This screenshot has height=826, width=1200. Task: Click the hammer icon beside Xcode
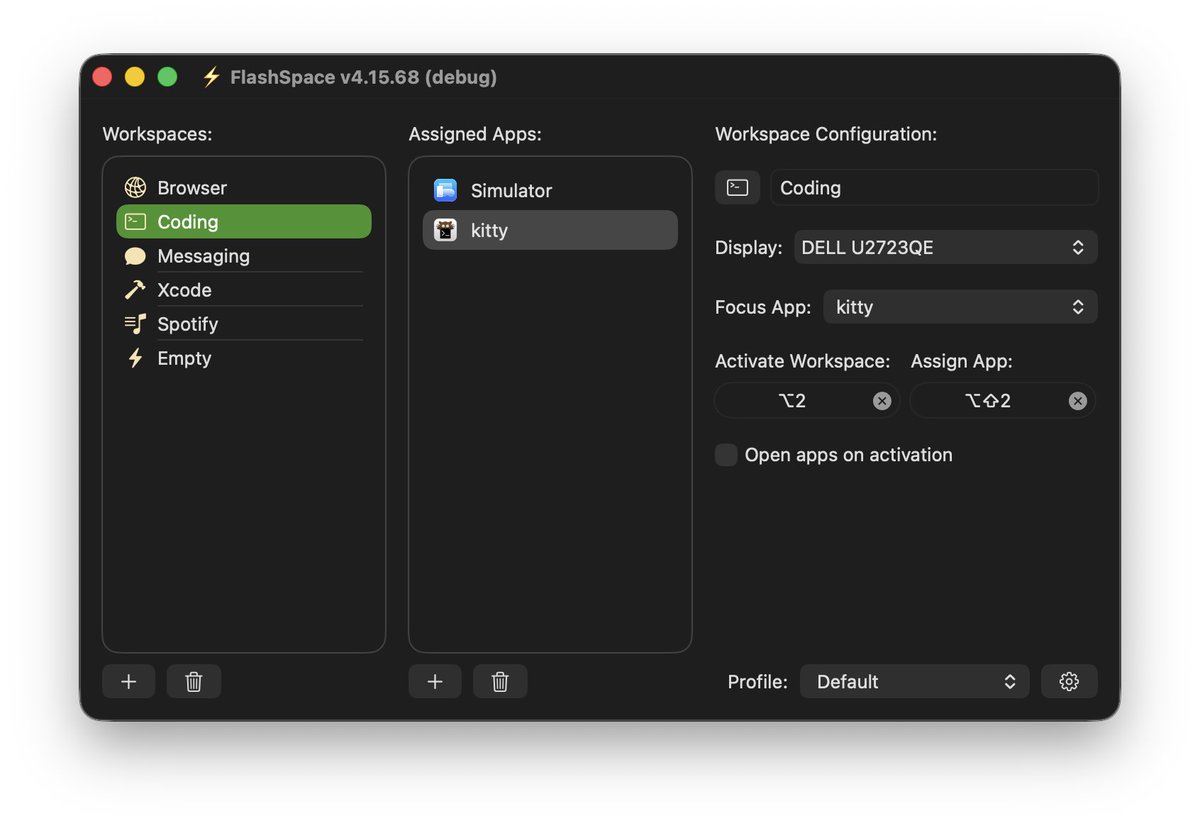pos(135,290)
